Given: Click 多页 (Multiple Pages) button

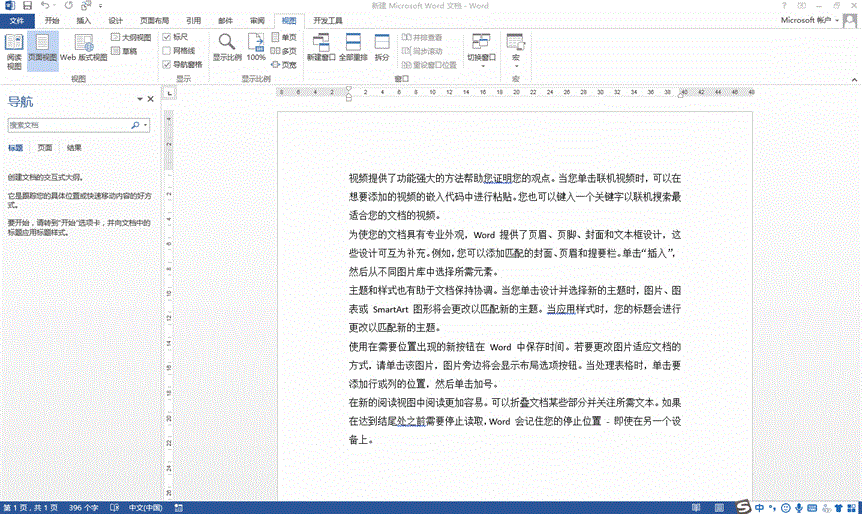Looking at the screenshot, I should [284, 50].
